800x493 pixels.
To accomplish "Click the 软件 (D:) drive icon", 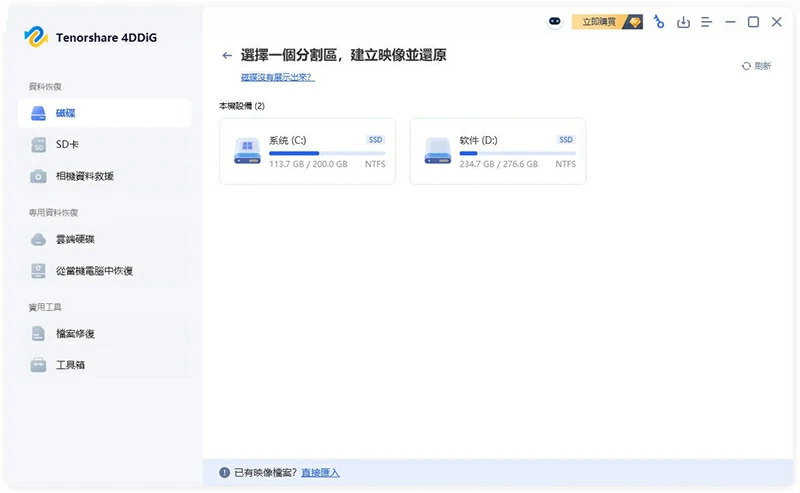I will (437, 151).
